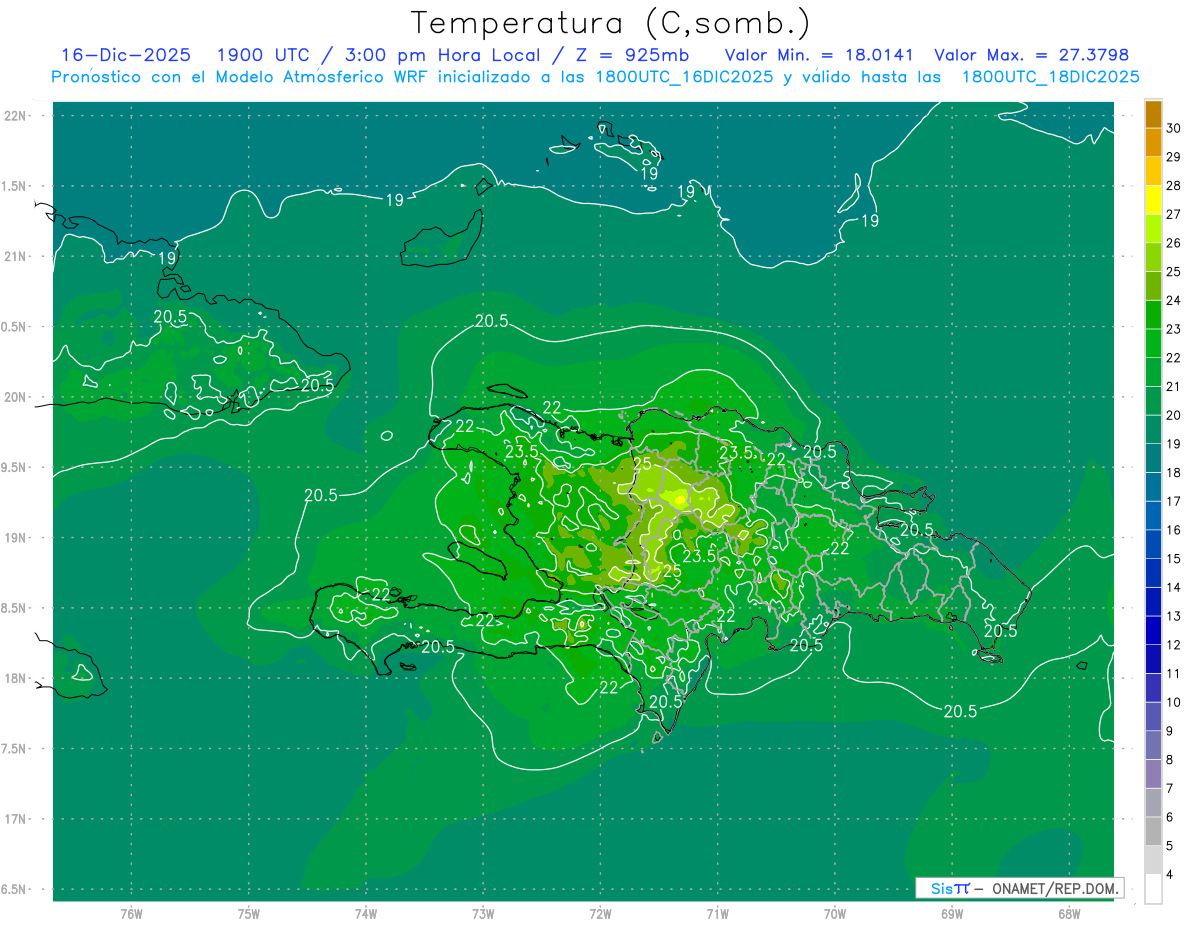Pick the yellow swatch between 27 and 28
1200x927 pixels.
pyautogui.click(x=1153, y=200)
